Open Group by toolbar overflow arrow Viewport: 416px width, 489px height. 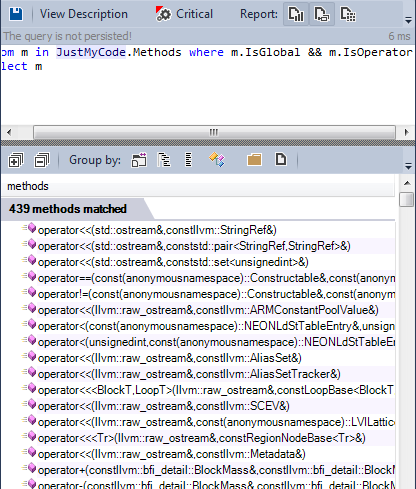pos(408,166)
